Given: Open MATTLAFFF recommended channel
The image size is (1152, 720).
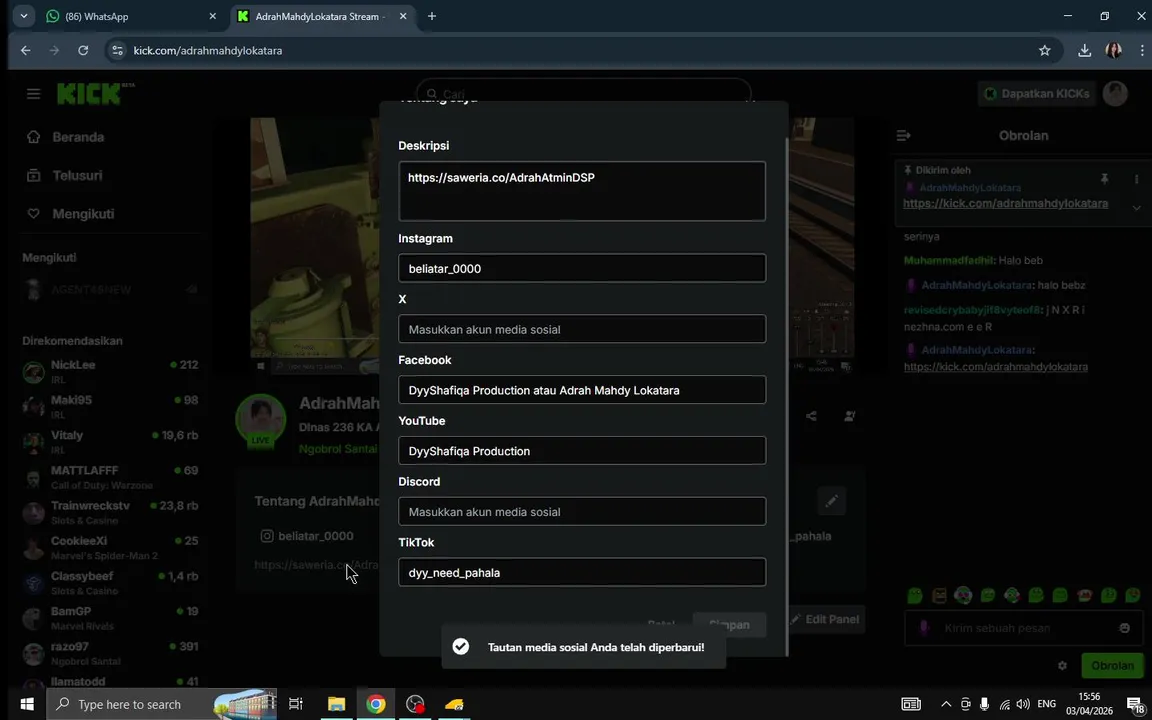Looking at the screenshot, I should tap(110, 478).
